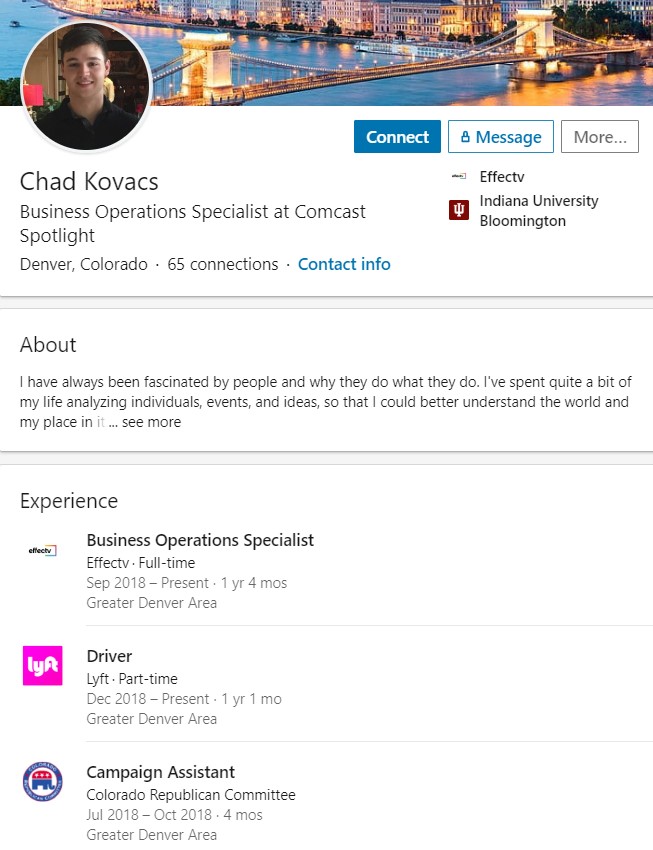
Task: Open Business Operations Specialist job title
Action: (200, 540)
